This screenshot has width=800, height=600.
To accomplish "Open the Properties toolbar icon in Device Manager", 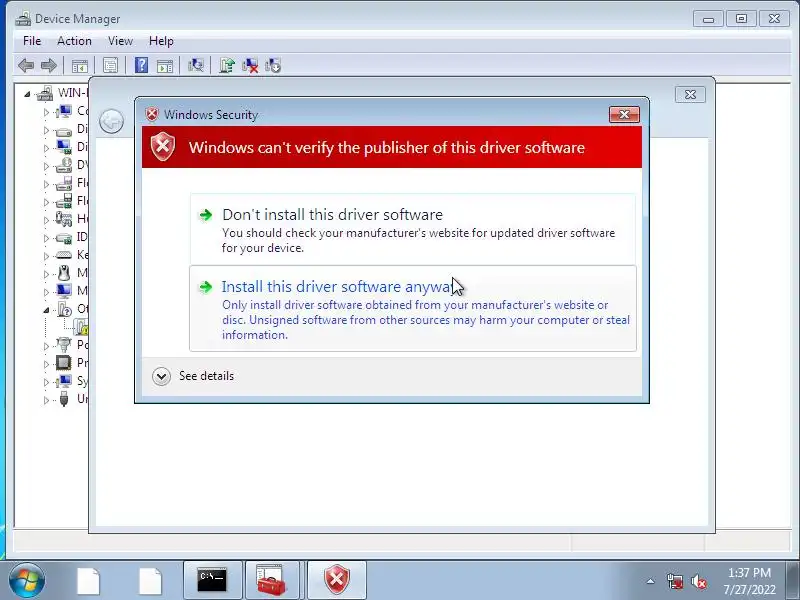I will pos(110,65).
